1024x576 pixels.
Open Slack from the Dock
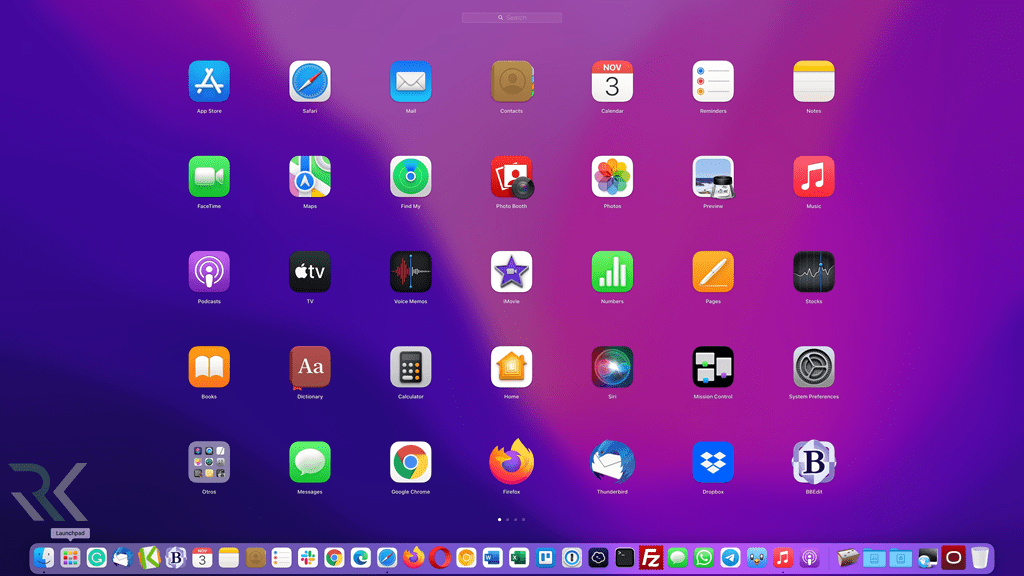click(x=308, y=558)
